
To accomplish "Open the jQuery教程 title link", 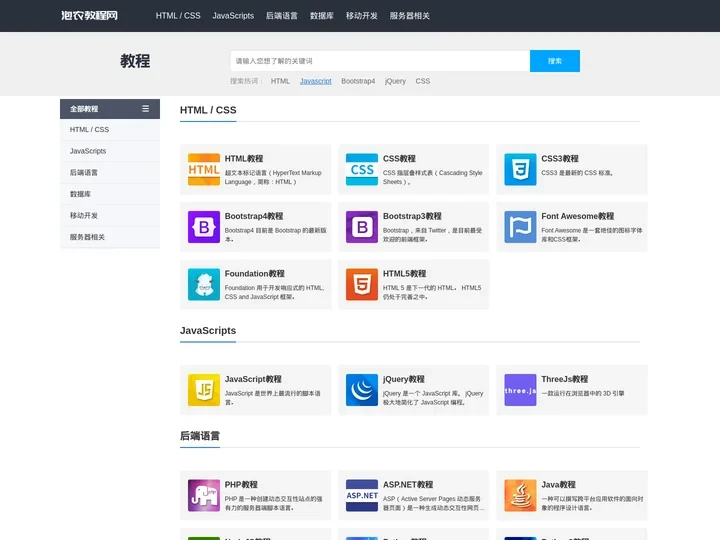I will (x=404, y=379).
